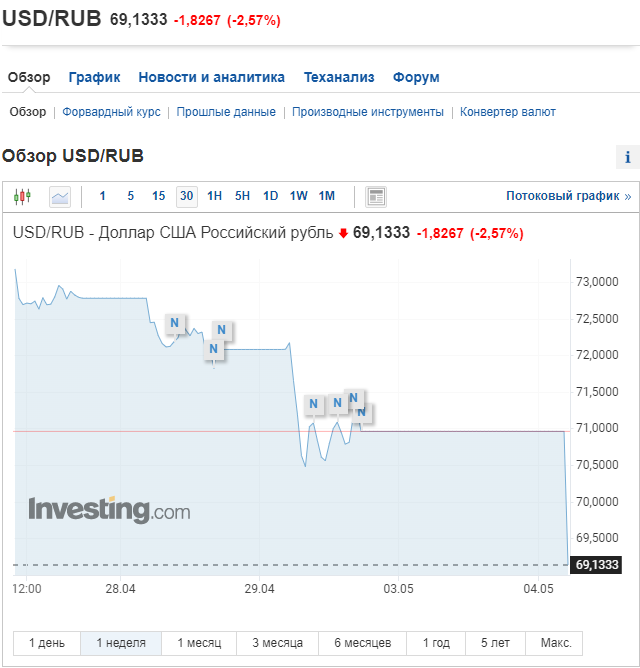Go to Новости и аналитика tab

(x=211, y=77)
